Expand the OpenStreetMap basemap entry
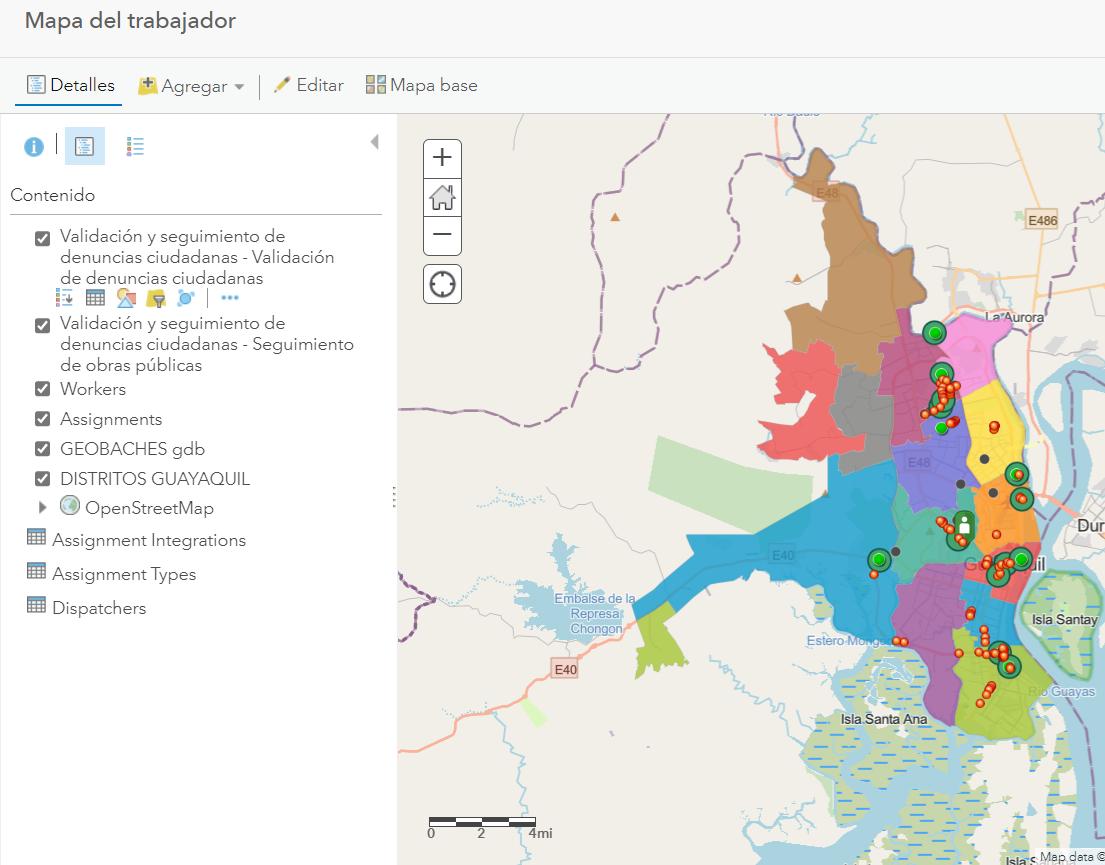The height and width of the screenshot is (865, 1105). [42, 508]
